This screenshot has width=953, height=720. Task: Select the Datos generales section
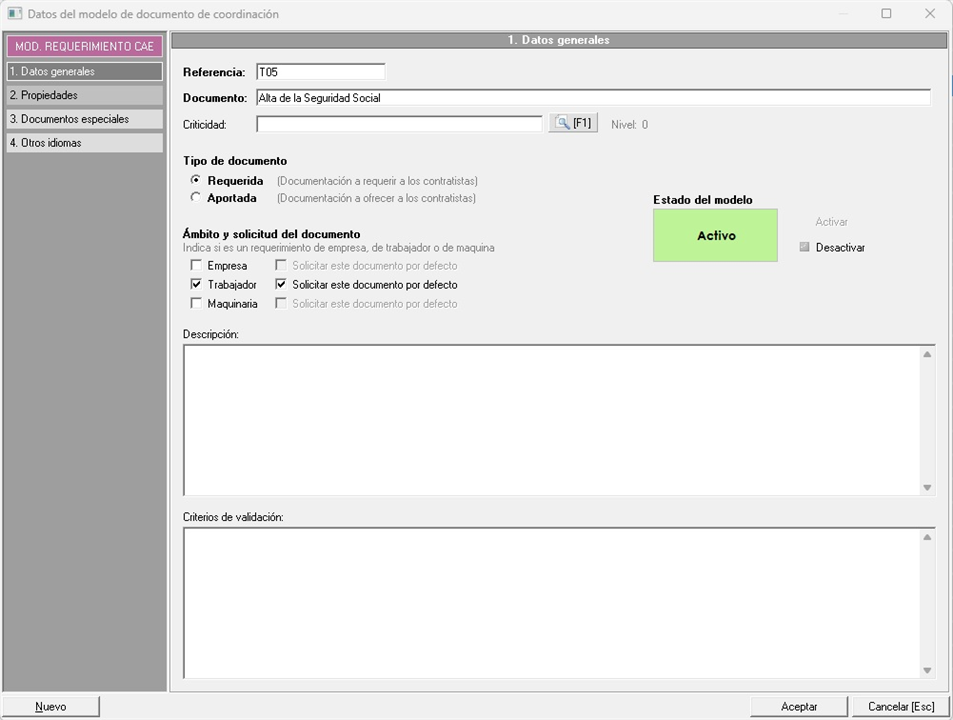tap(84, 72)
